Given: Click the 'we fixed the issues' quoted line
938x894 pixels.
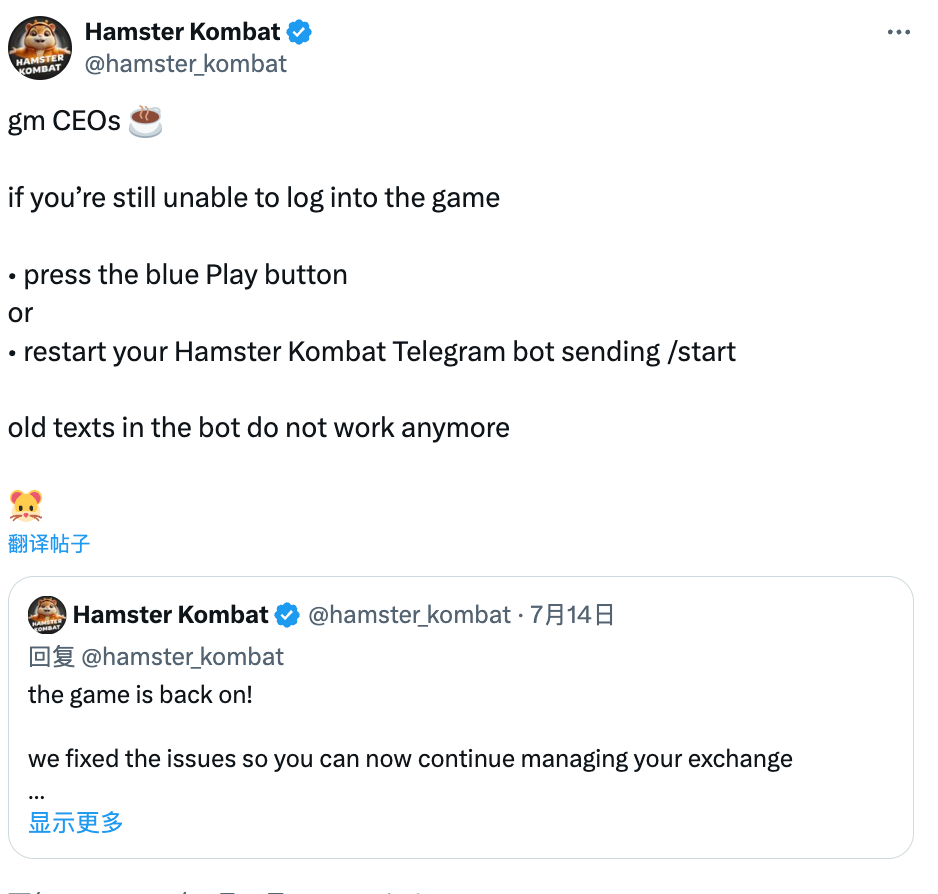Looking at the screenshot, I should [x=410, y=758].
